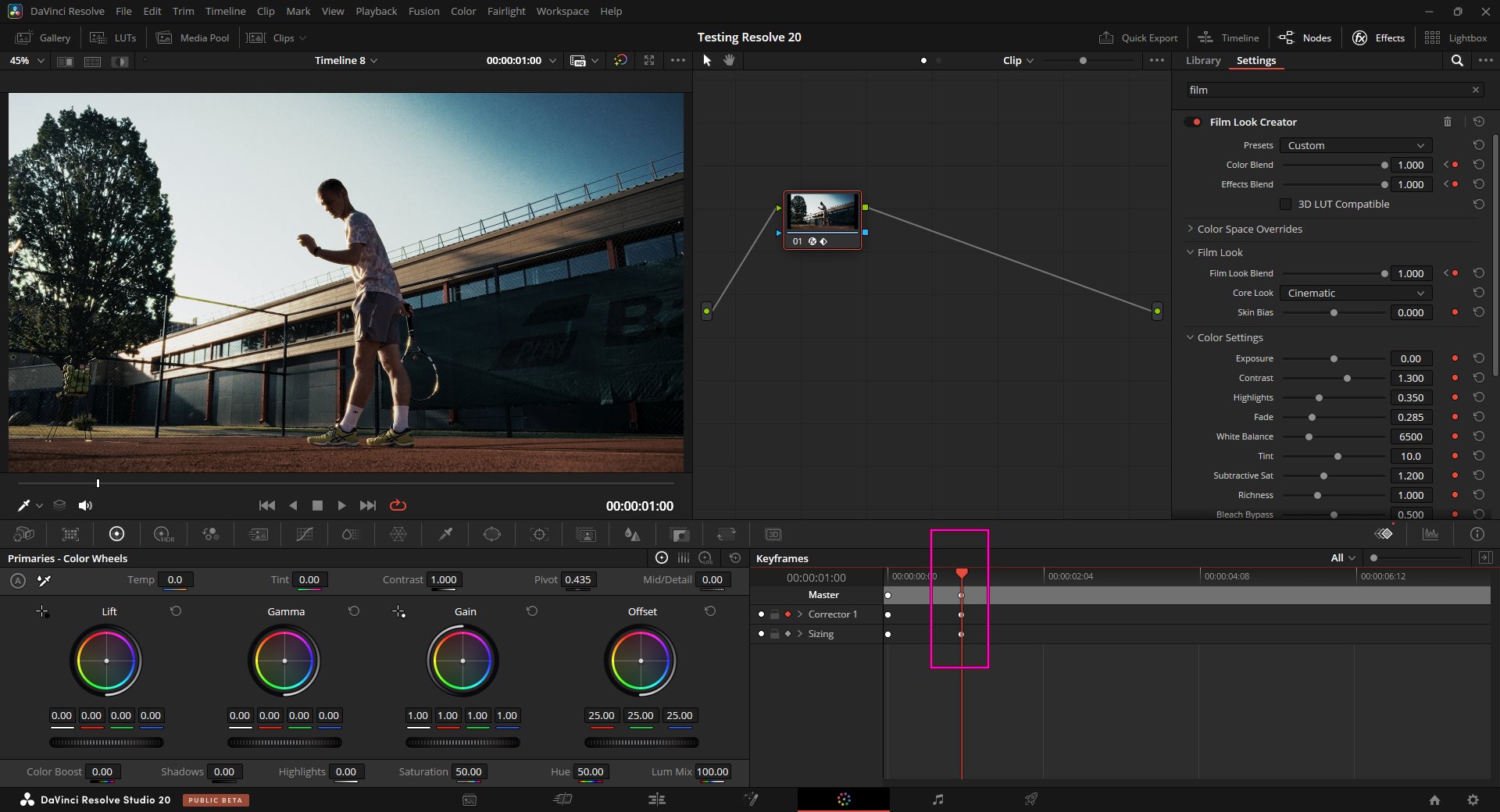Screen dimensions: 1500x812
Task: Toggle loop playback
Action: click(x=398, y=505)
